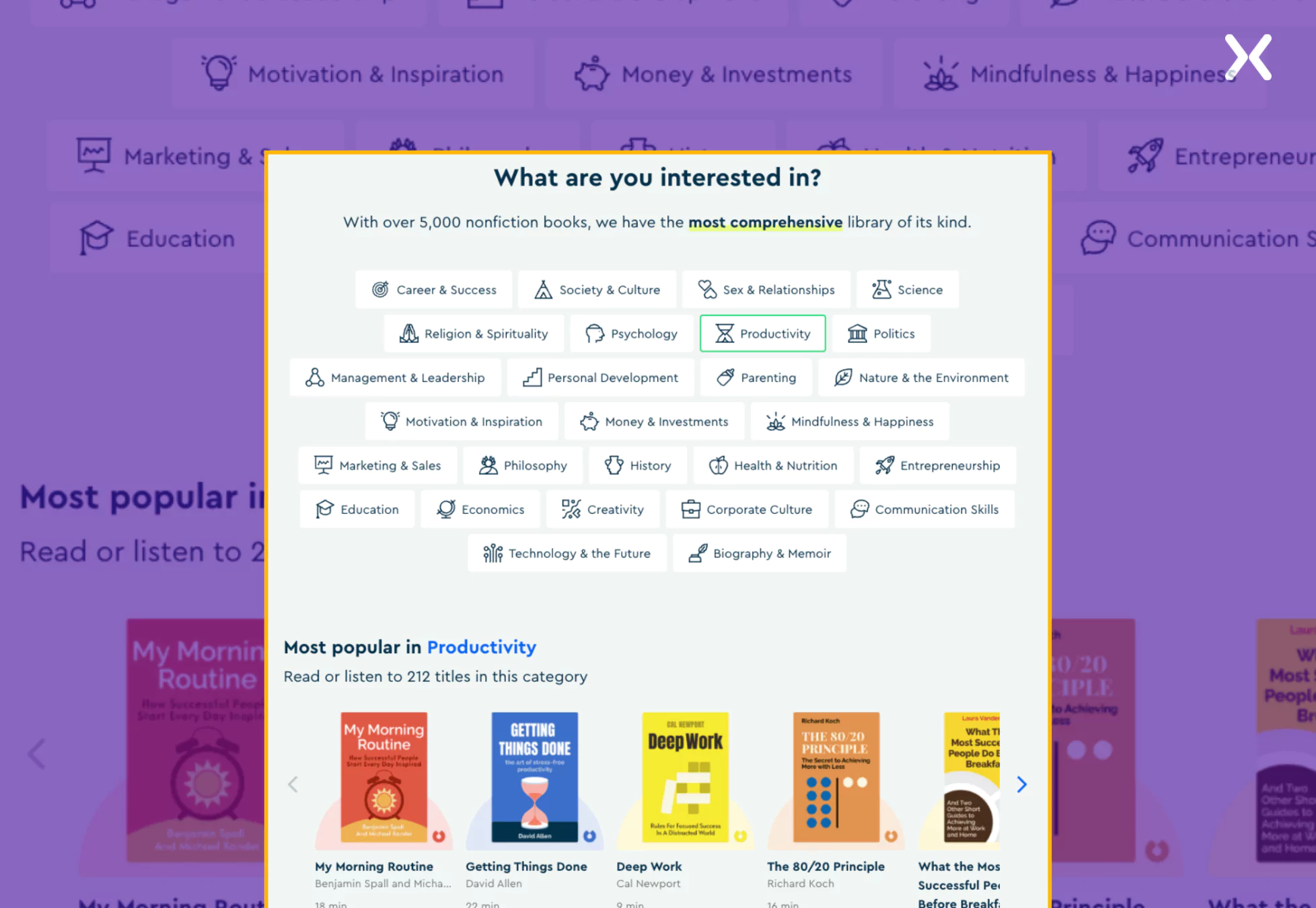Click the Productivity hourglass icon
1316x908 pixels.
coord(723,333)
